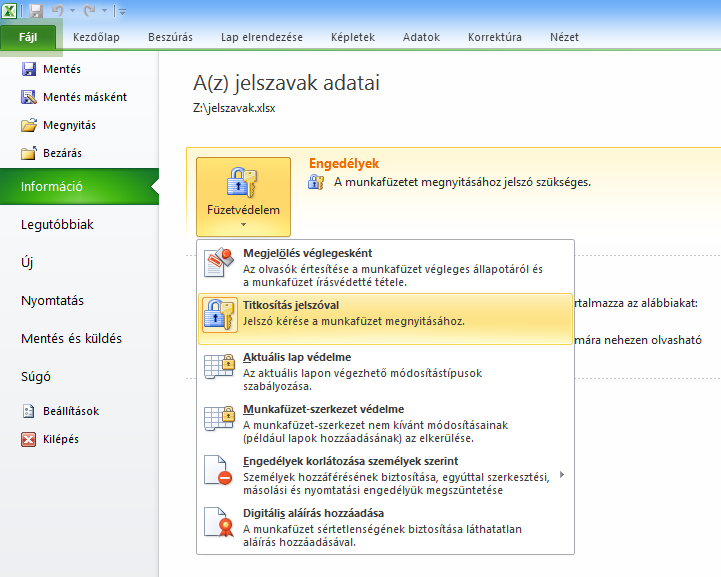Select Megjelölés véglegesként option
The width and height of the screenshot is (721, 577).
pyautogui.click(x=385, y=268)
